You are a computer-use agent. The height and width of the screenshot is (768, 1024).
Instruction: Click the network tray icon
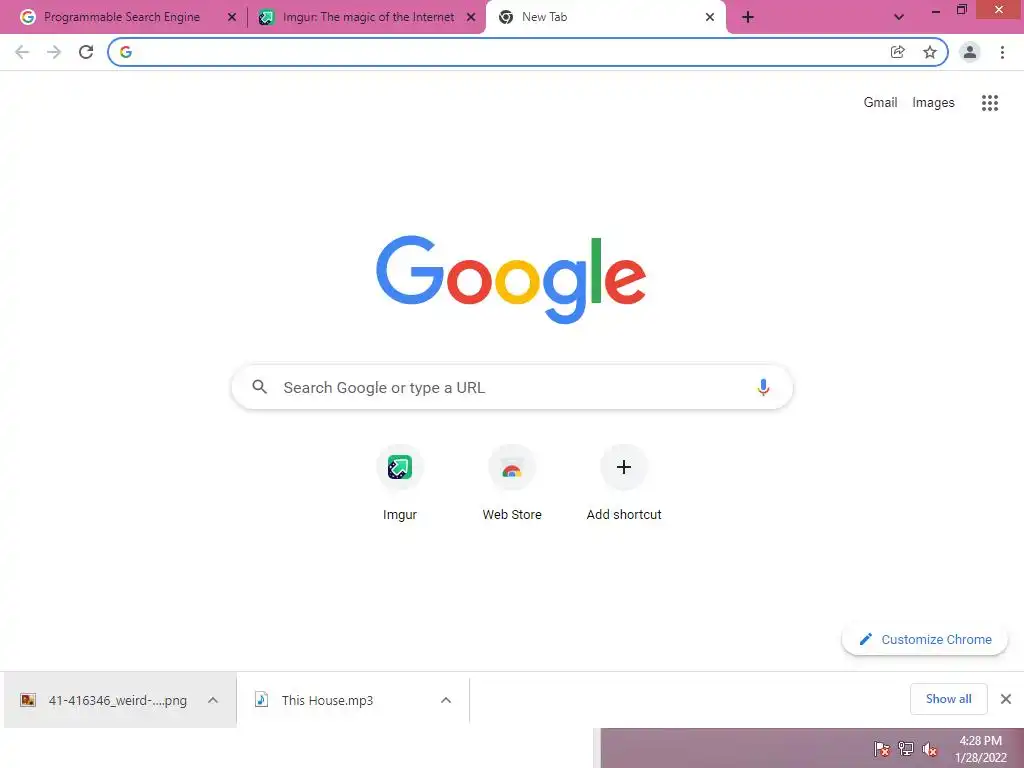(906, 748)
